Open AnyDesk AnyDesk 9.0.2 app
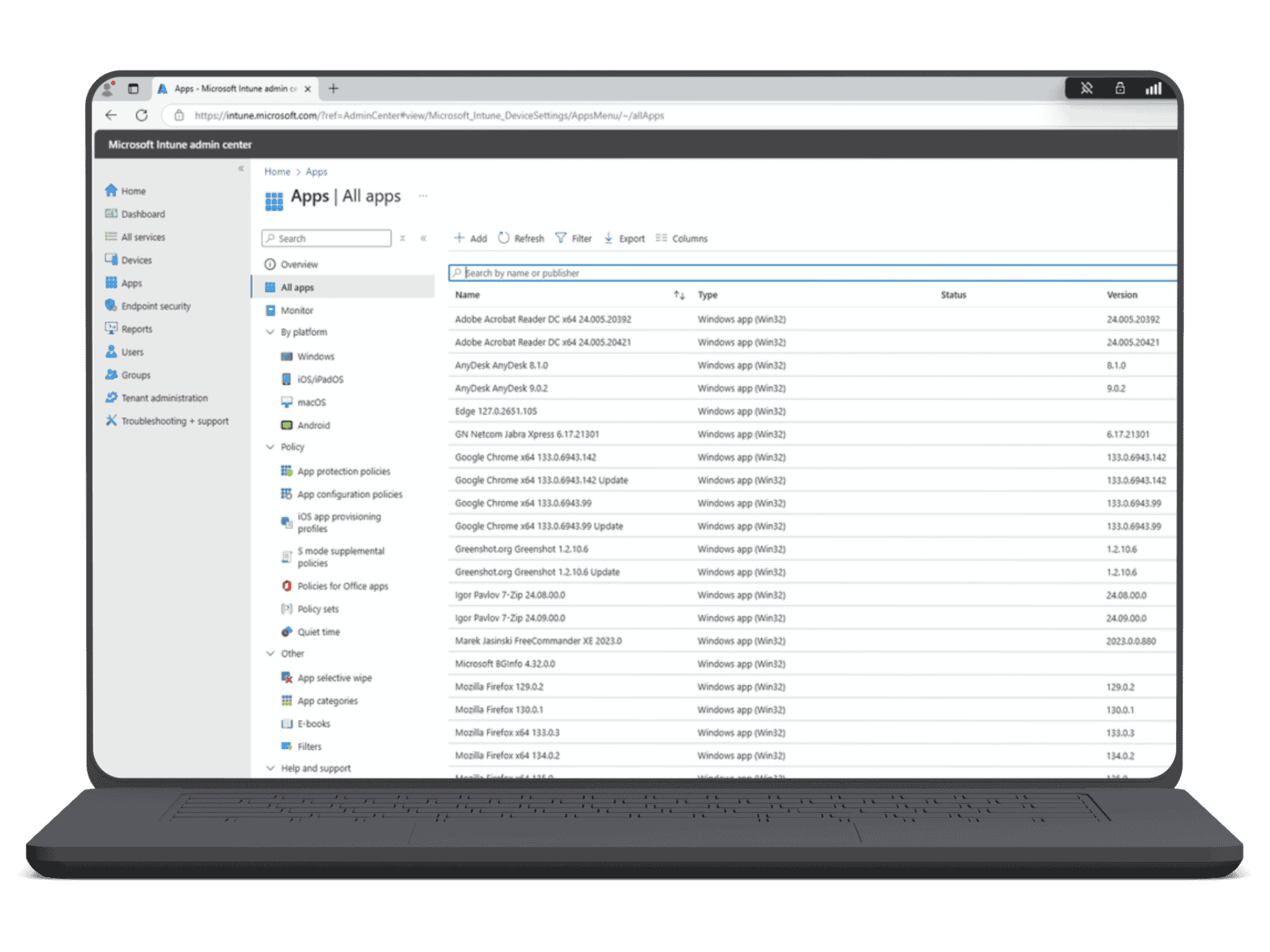Image resolution: width=1270 pixels, height=952 pixels. click(x=501, y=388)
